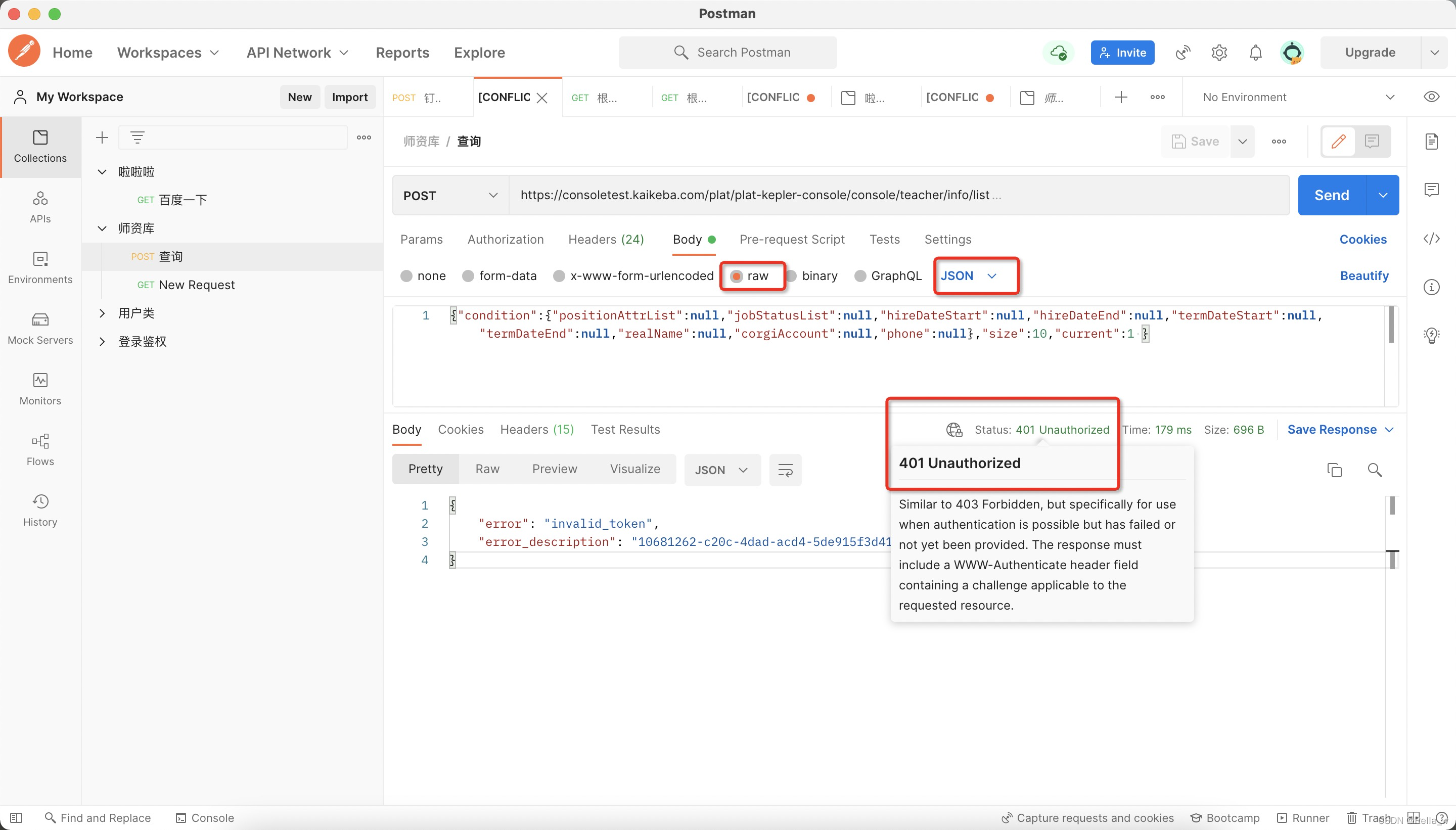This screenshot has width=1456, height=830.
Task: Expand the JSON format dropdown in body
Action: coord(971,275)
